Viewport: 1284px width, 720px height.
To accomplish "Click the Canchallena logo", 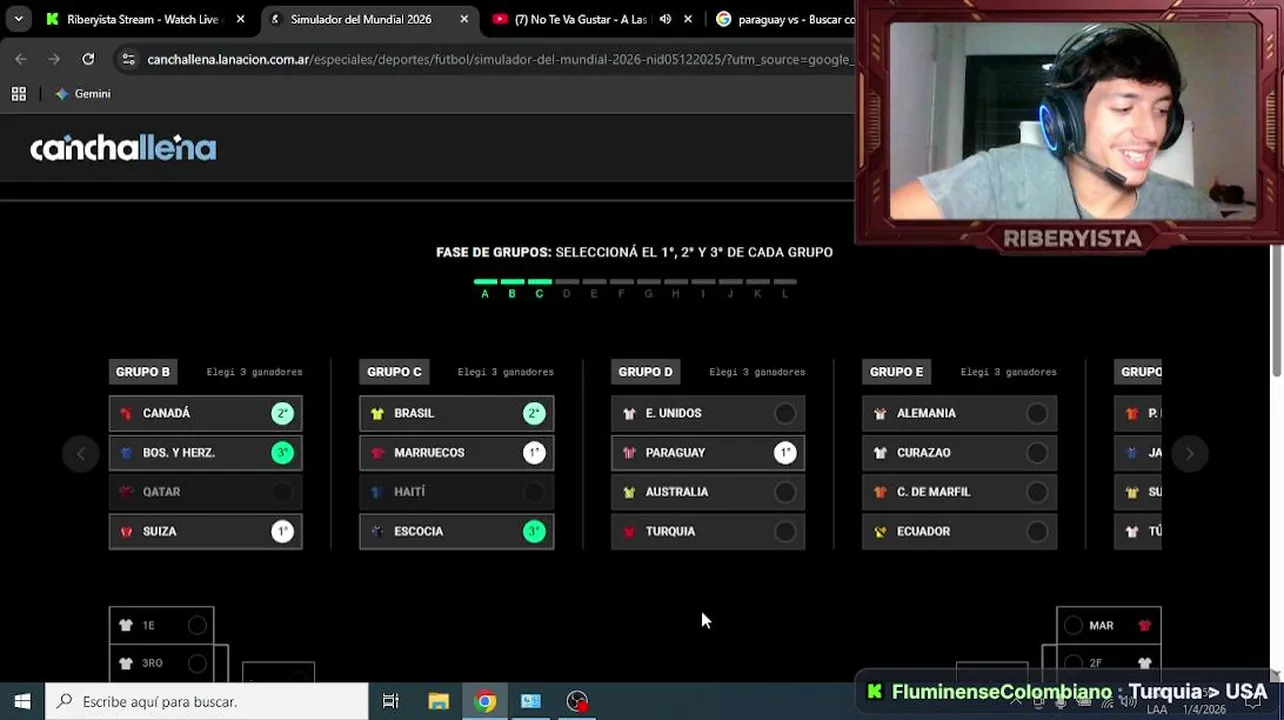I will [x=123, y=148].
